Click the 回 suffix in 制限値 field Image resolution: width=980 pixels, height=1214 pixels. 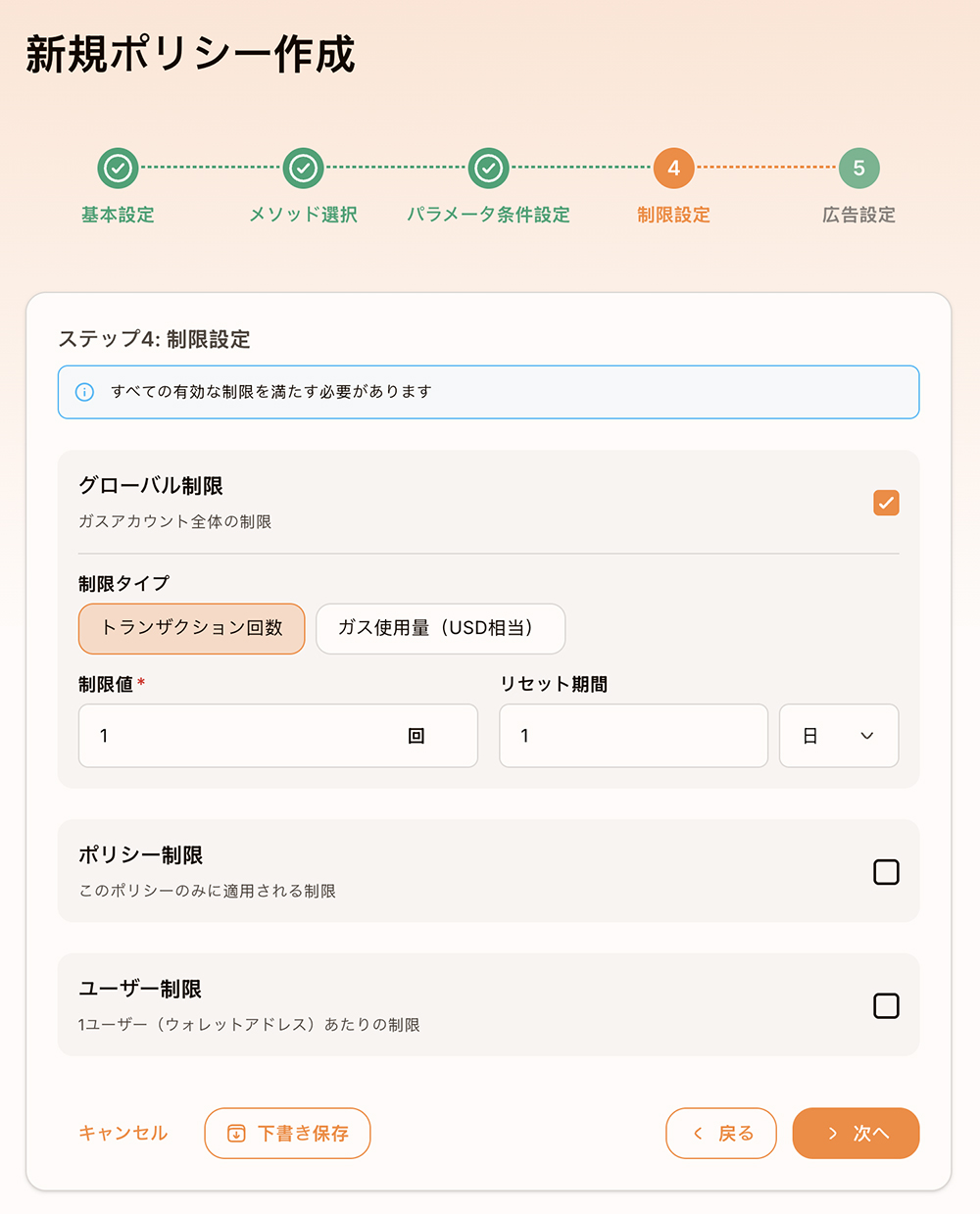[416, 736]
